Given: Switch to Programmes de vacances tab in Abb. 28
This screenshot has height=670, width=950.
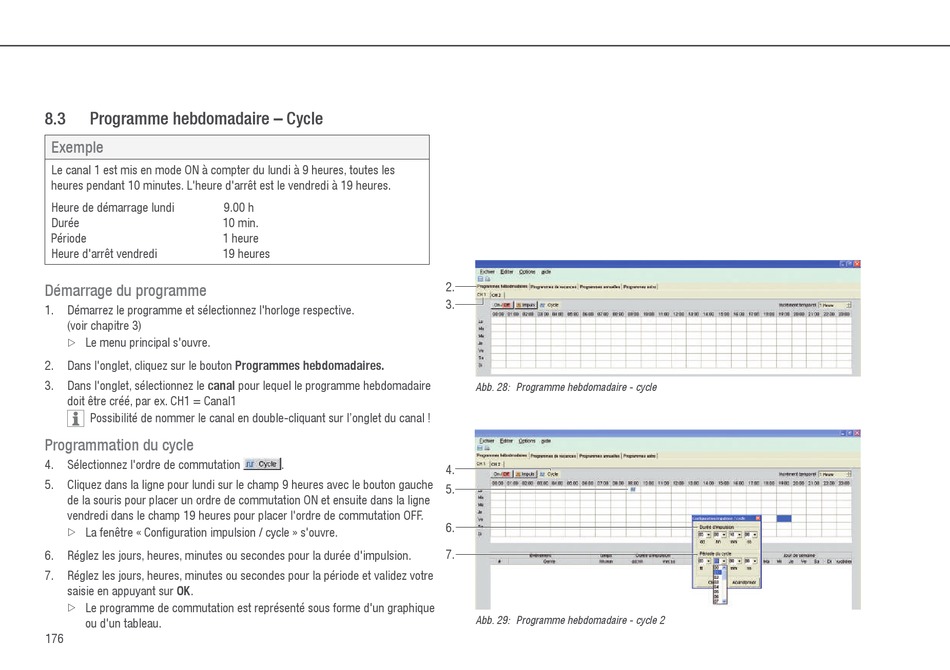Looking at the screenshot, I should pyautogui.click(x=554, y=287).
